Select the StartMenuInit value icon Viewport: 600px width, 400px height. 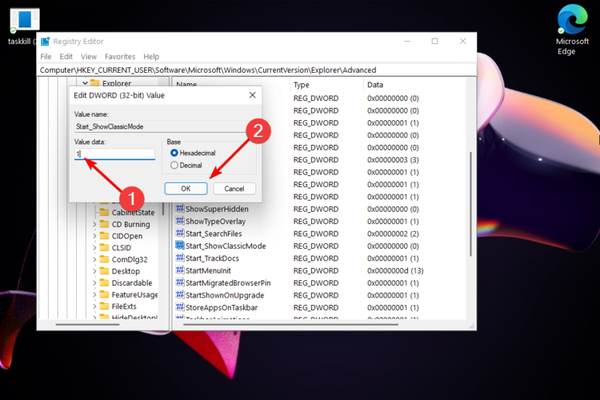tap(180, 270)
